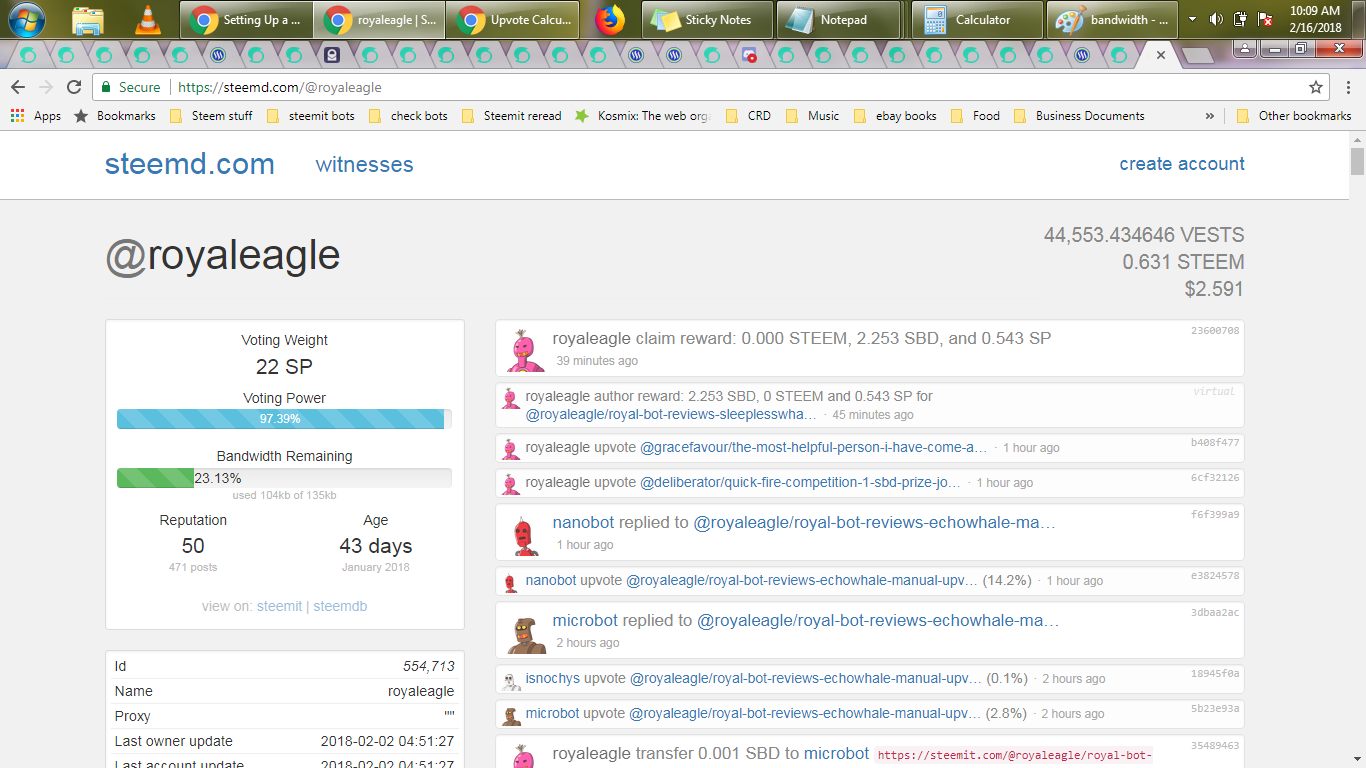Viewport: 1366px width, 768px height.
Task: Open the check bots bookmark folder
Action: tap(408, 116)
